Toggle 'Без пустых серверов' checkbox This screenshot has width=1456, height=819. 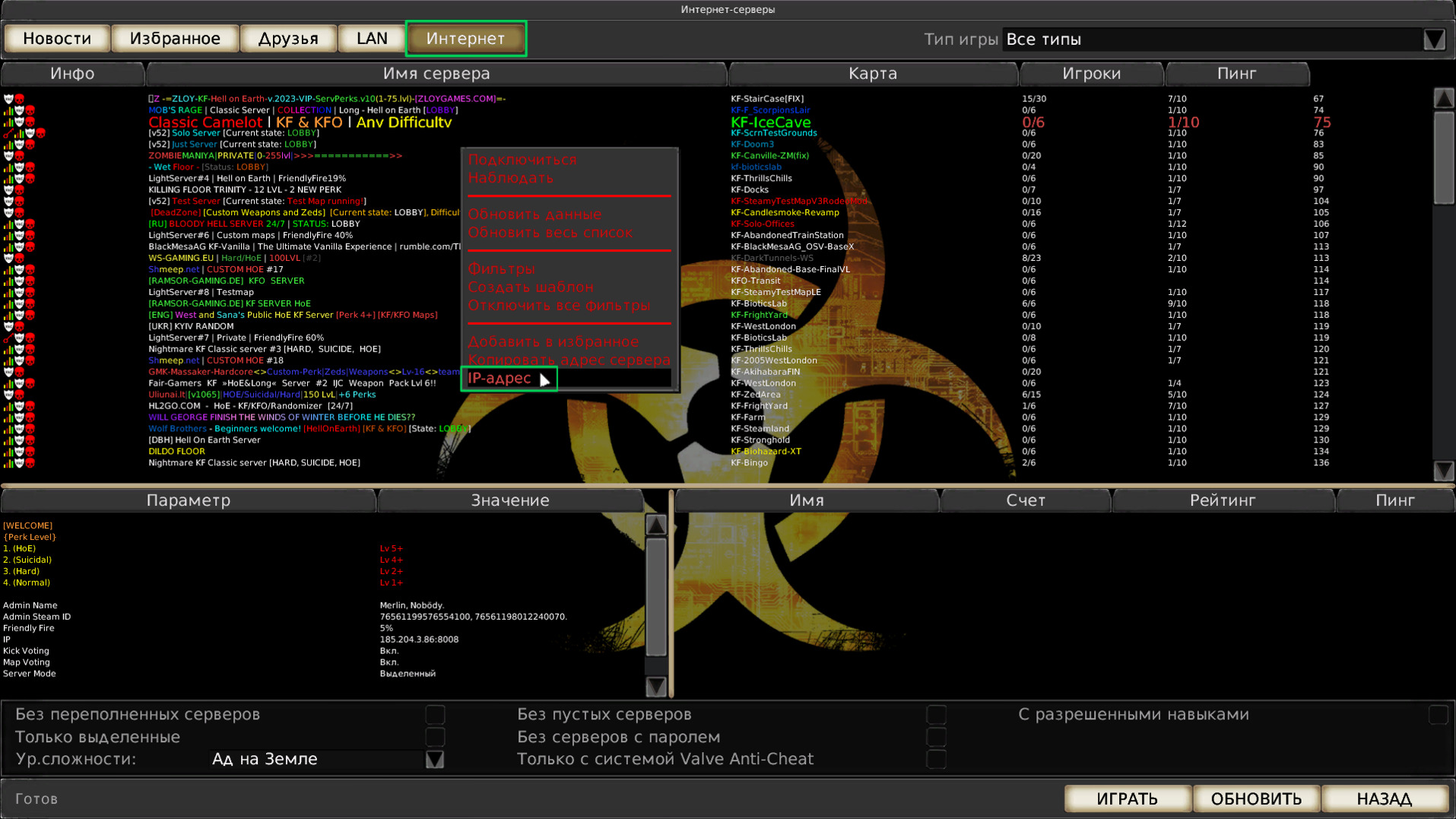(x=936, y=714)
